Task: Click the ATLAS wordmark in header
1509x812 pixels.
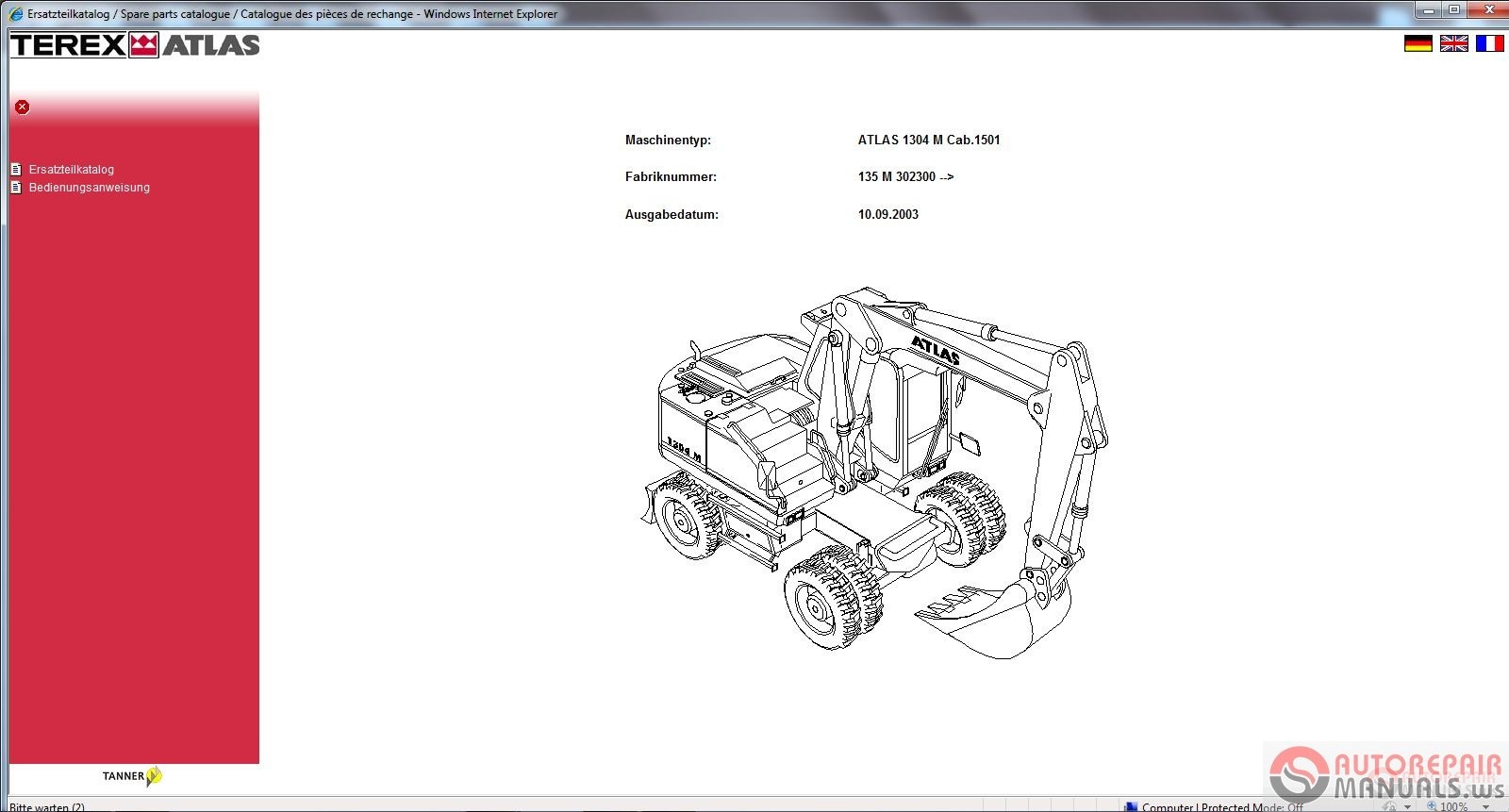Action: point(211,45)
